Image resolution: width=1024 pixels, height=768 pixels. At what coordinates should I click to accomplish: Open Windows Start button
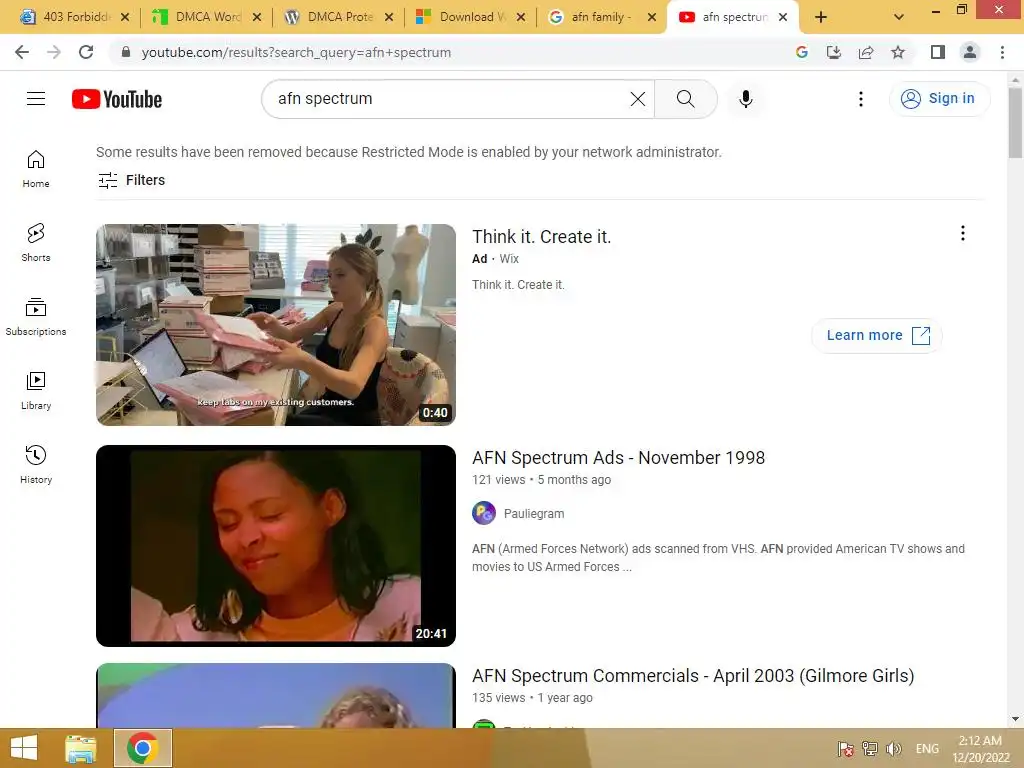24,748
